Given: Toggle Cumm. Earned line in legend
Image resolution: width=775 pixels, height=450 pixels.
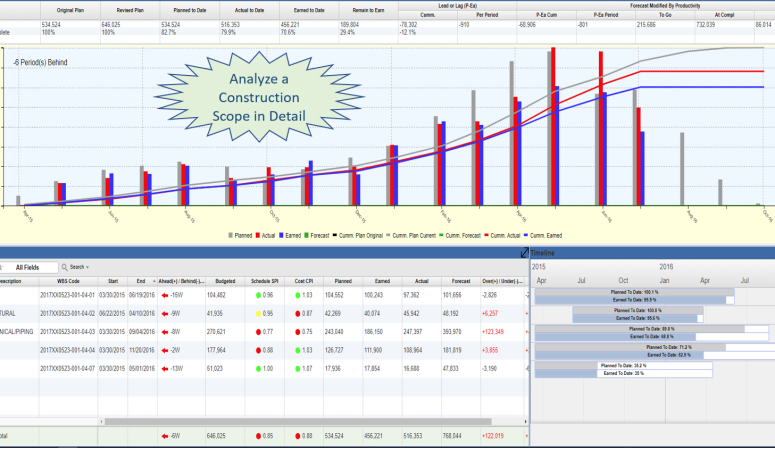Looking at the screenshot, I should point(534,234).
